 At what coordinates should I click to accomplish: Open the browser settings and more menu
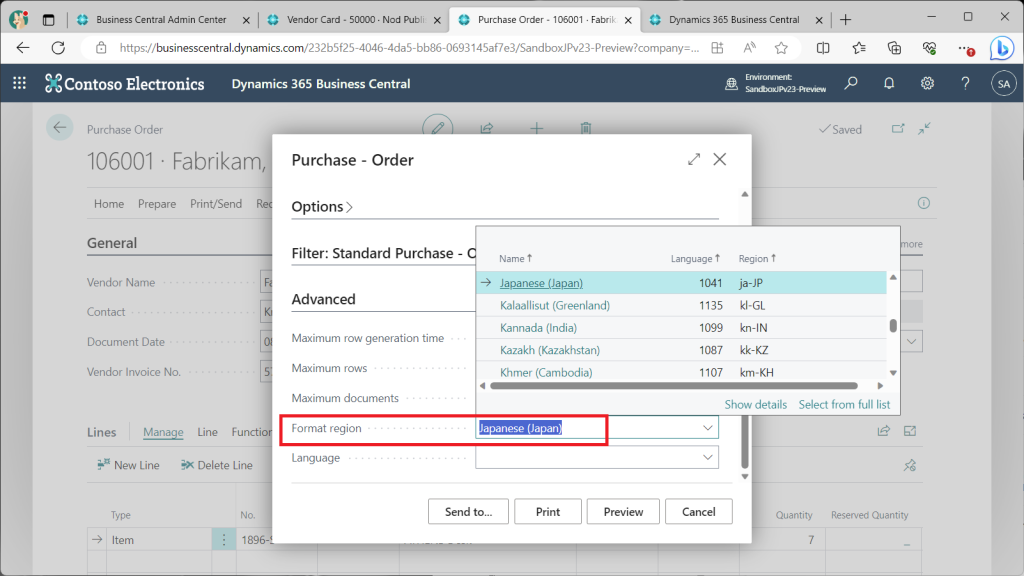point(965,48)
